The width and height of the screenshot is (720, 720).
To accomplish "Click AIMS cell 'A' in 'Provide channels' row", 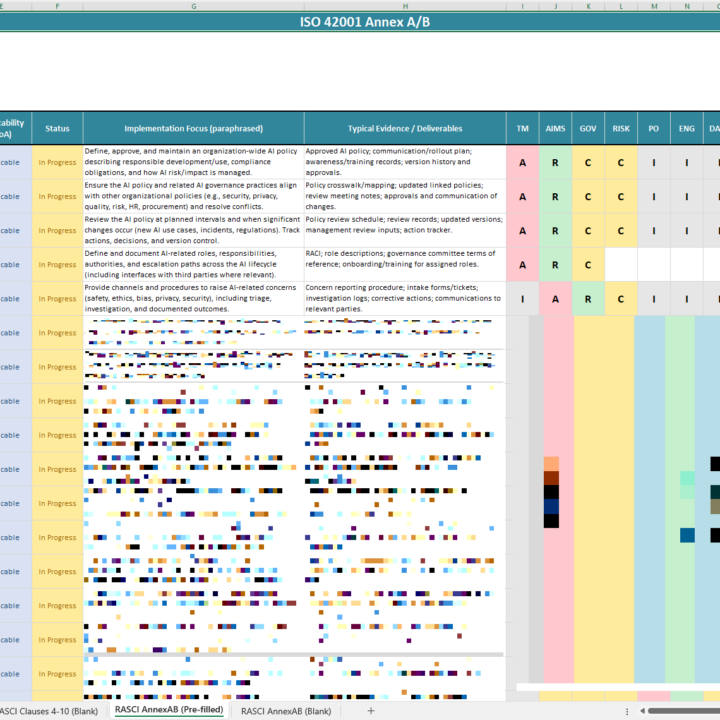I will coord(555,299).
